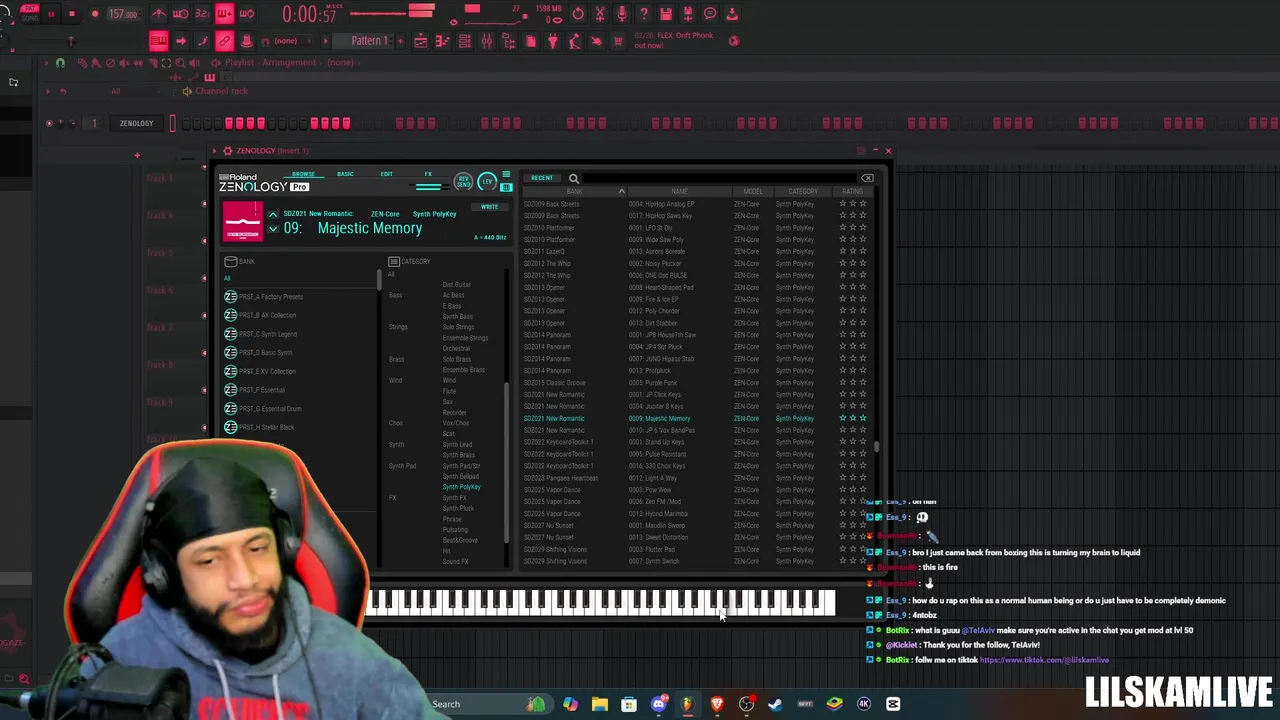1280x720 pixels.
Task: Open the microphone recording icon
Action: click(621, 14)
